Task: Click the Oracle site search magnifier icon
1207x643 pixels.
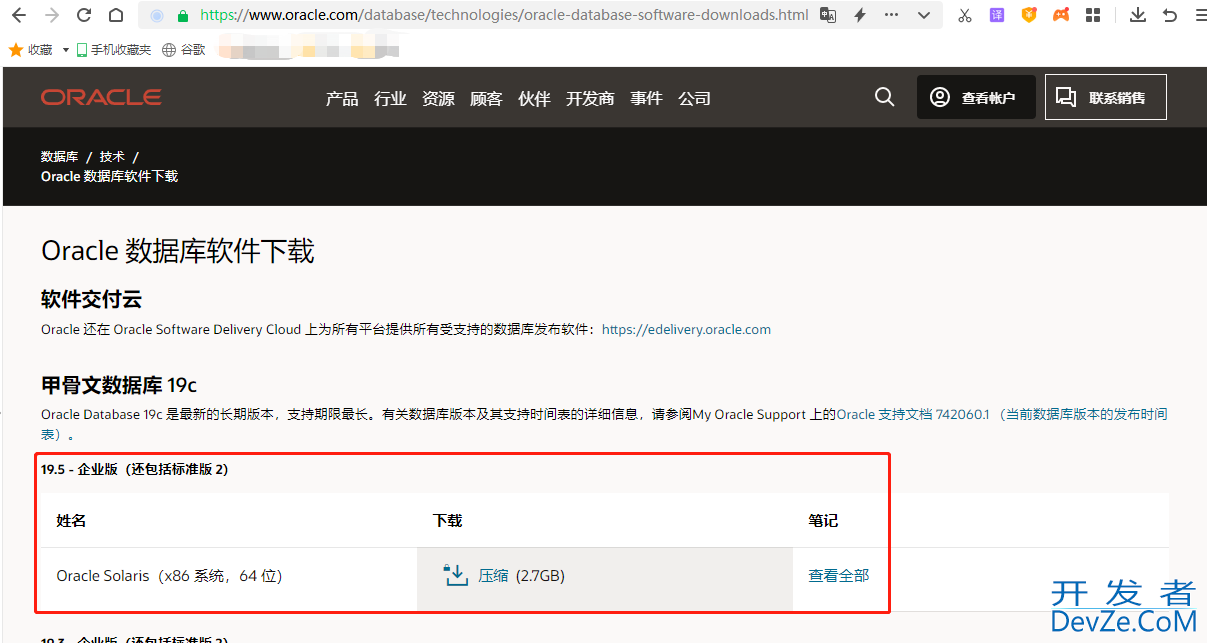Action: pyautogui.click(x=884, y=97)
